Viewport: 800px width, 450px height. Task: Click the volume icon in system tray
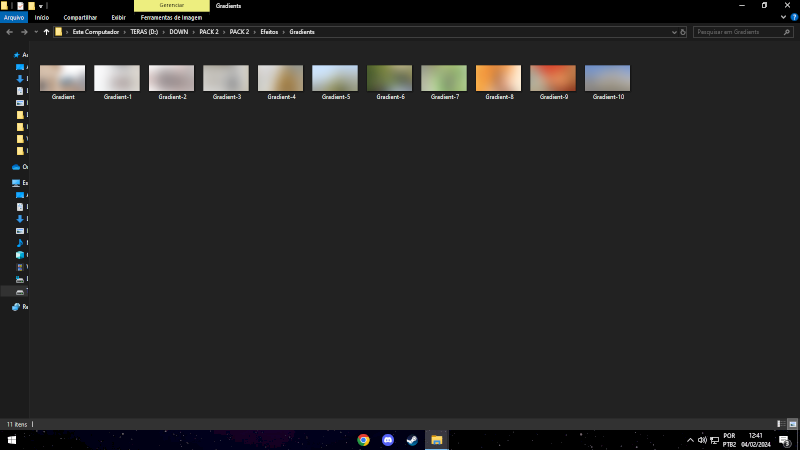(702, 440)
